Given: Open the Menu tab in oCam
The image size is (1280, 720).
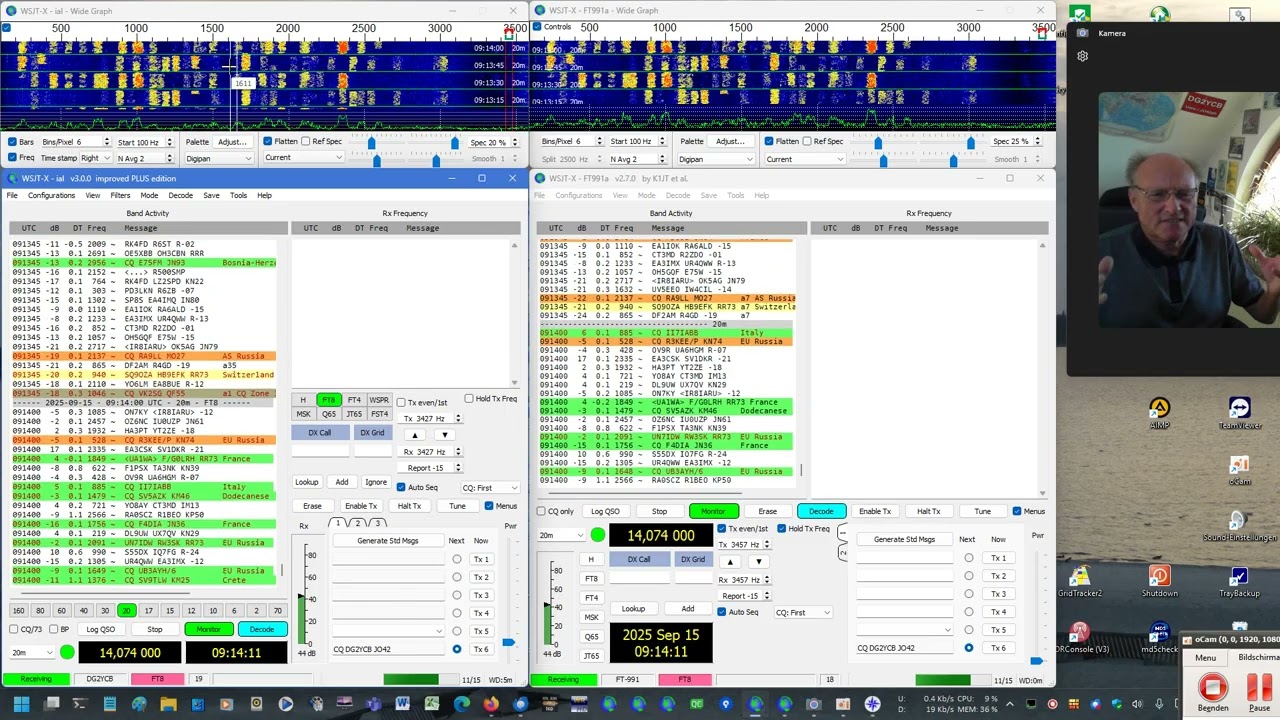Looking at the screenshot, I should 1205,657.
